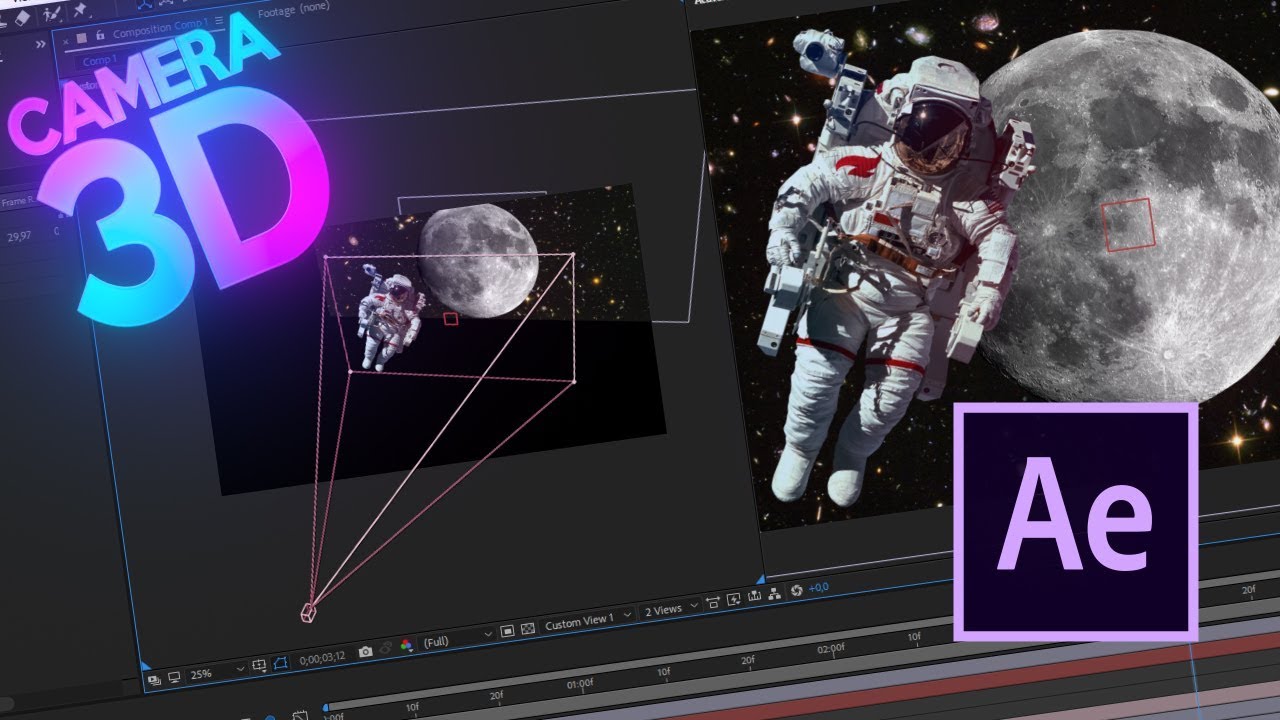Viewport: 1280px width, 720px height.
Task: Open the comp flowchart icon
Action: click(774, 593)
